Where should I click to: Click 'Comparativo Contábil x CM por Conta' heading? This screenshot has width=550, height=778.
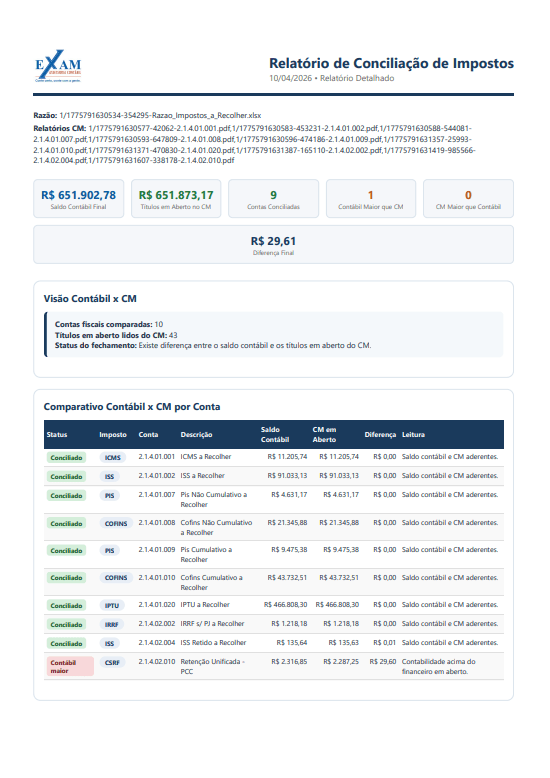click(x=132, y=407)
